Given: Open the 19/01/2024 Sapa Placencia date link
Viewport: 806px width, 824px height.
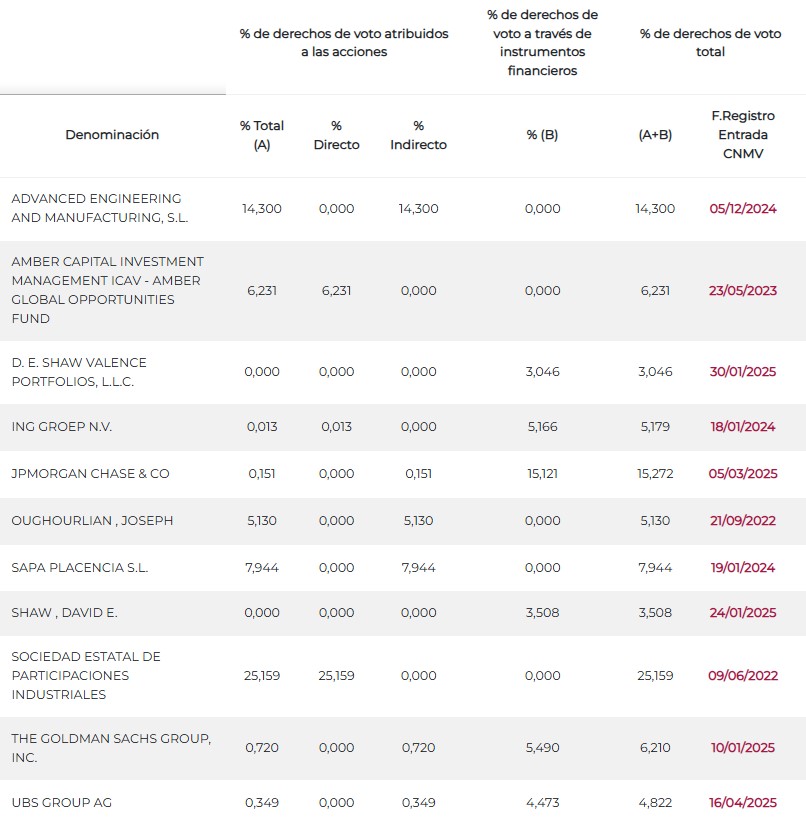Looking at the screenshot, I should pos(742,568).
